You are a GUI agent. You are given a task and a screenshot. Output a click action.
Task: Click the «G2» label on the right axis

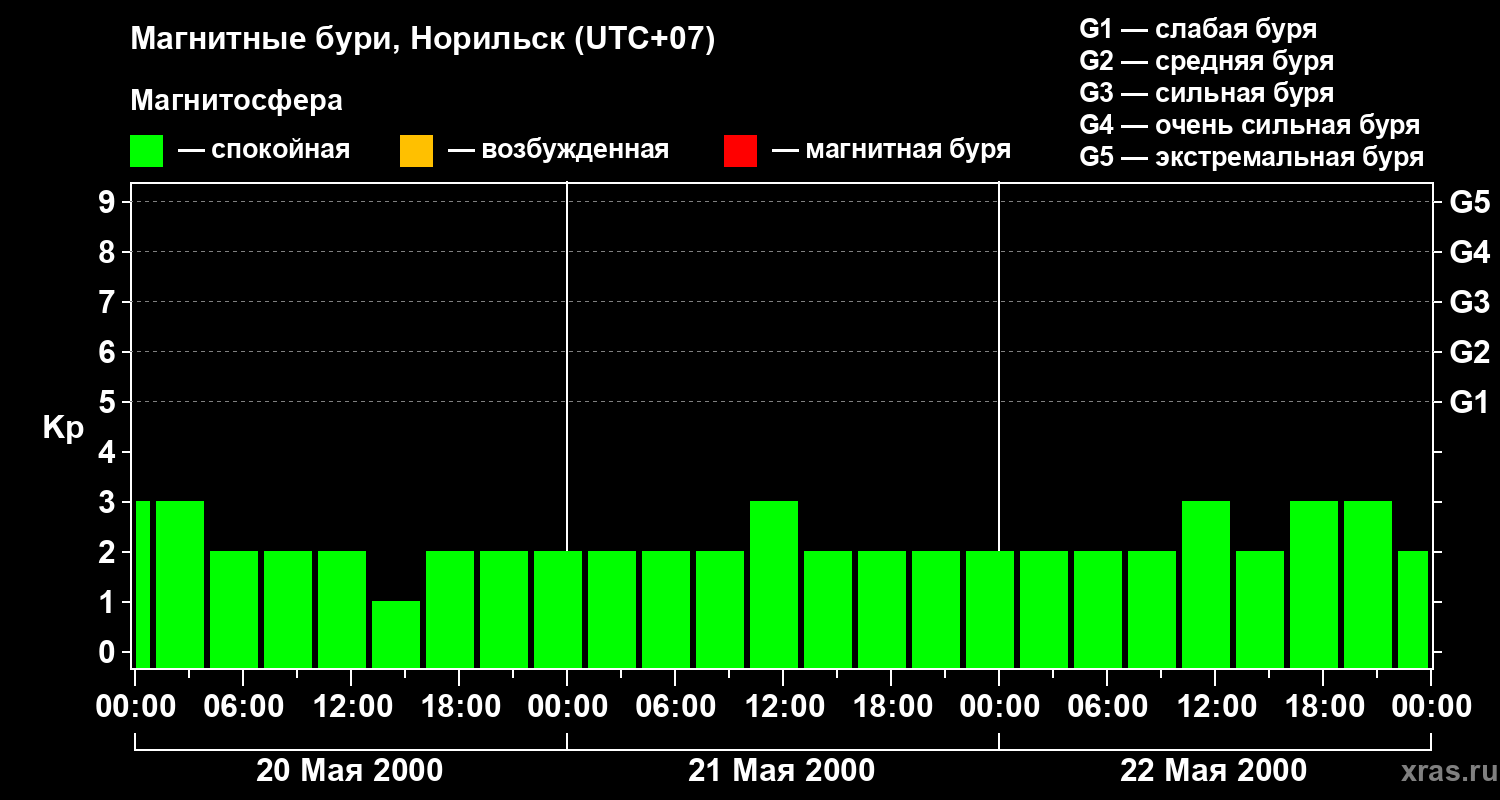point(1469,352)
